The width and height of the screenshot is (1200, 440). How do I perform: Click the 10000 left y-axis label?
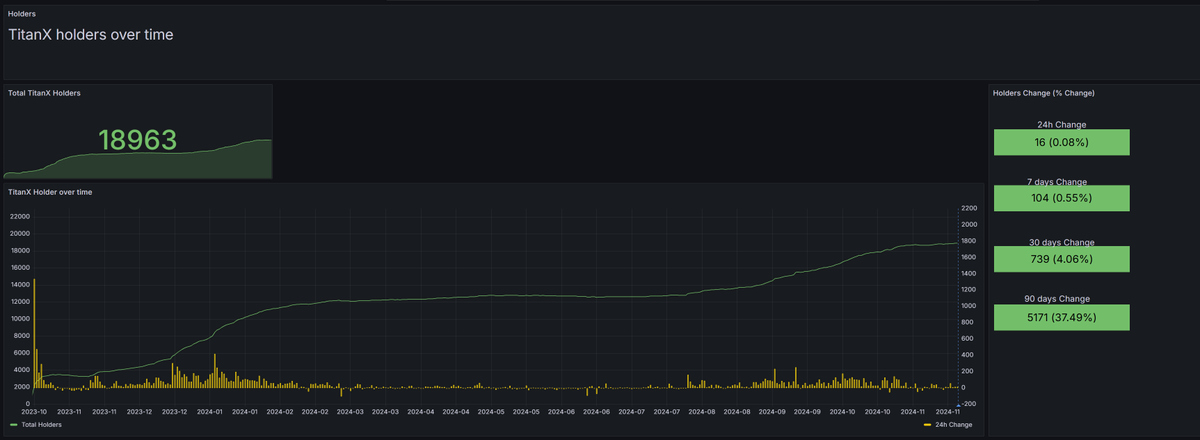click(x=19, y=318)
